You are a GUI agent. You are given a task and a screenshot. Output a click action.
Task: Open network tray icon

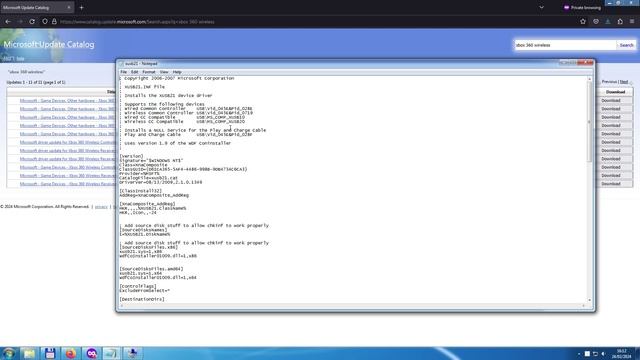595,353
